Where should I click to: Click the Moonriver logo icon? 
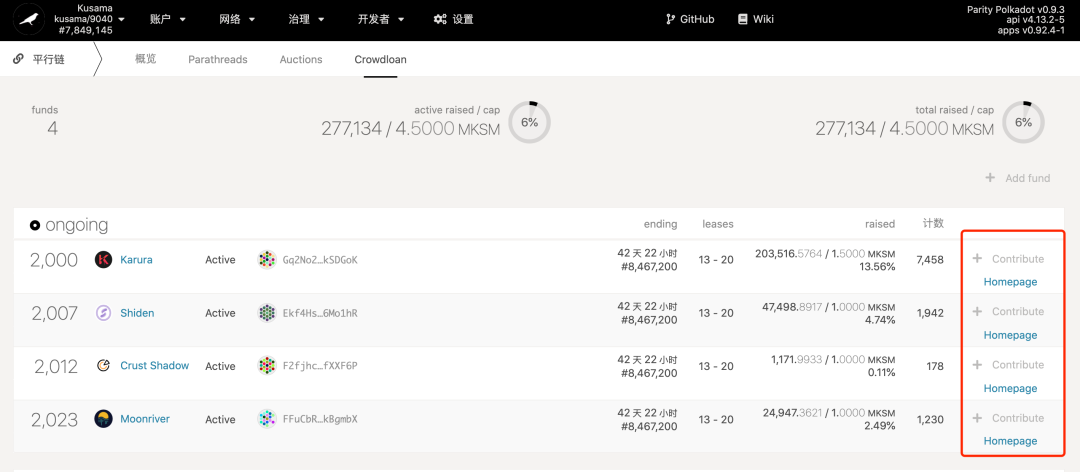tap(103, 419)
